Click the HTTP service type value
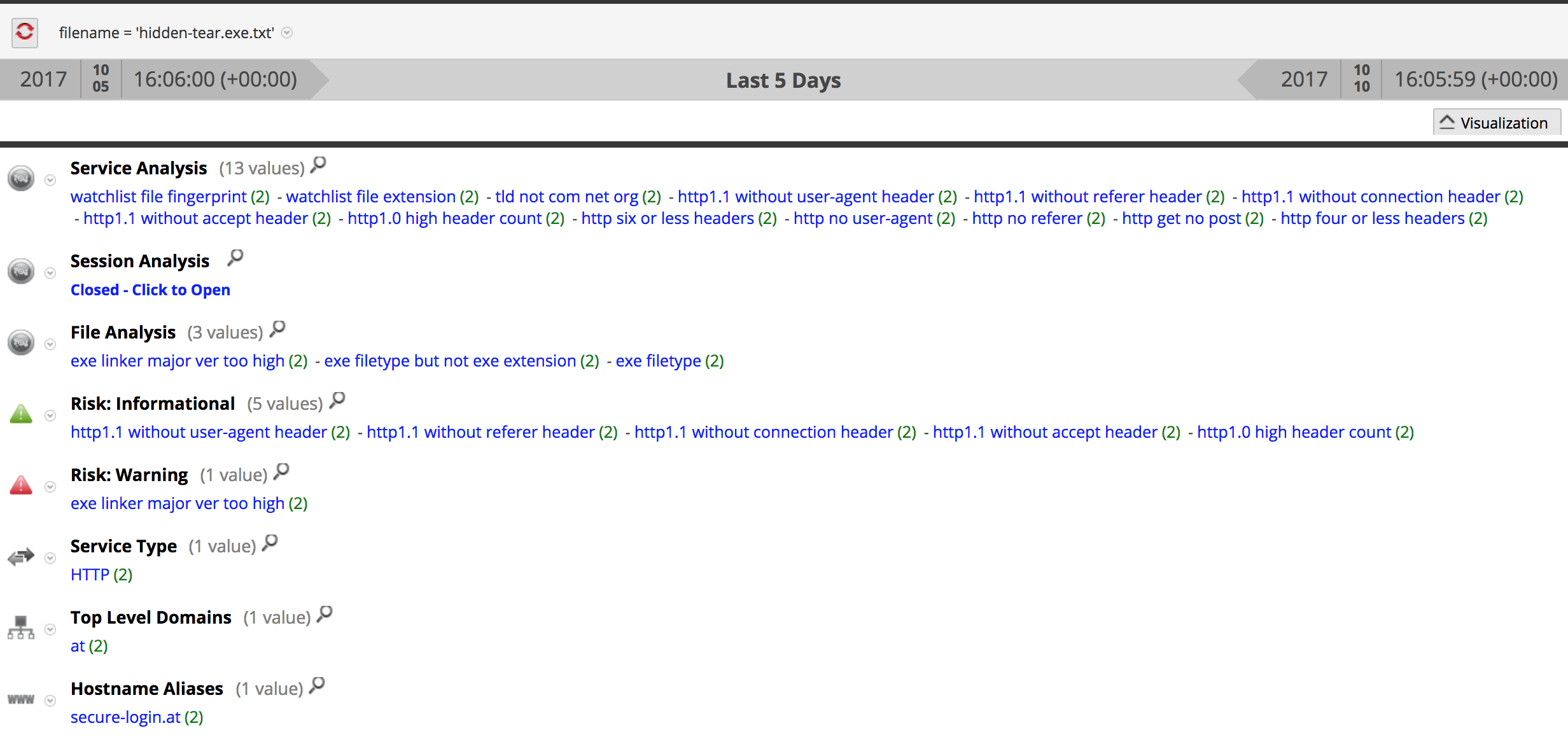Viewport: 1568px width, 742px height. 90,575
